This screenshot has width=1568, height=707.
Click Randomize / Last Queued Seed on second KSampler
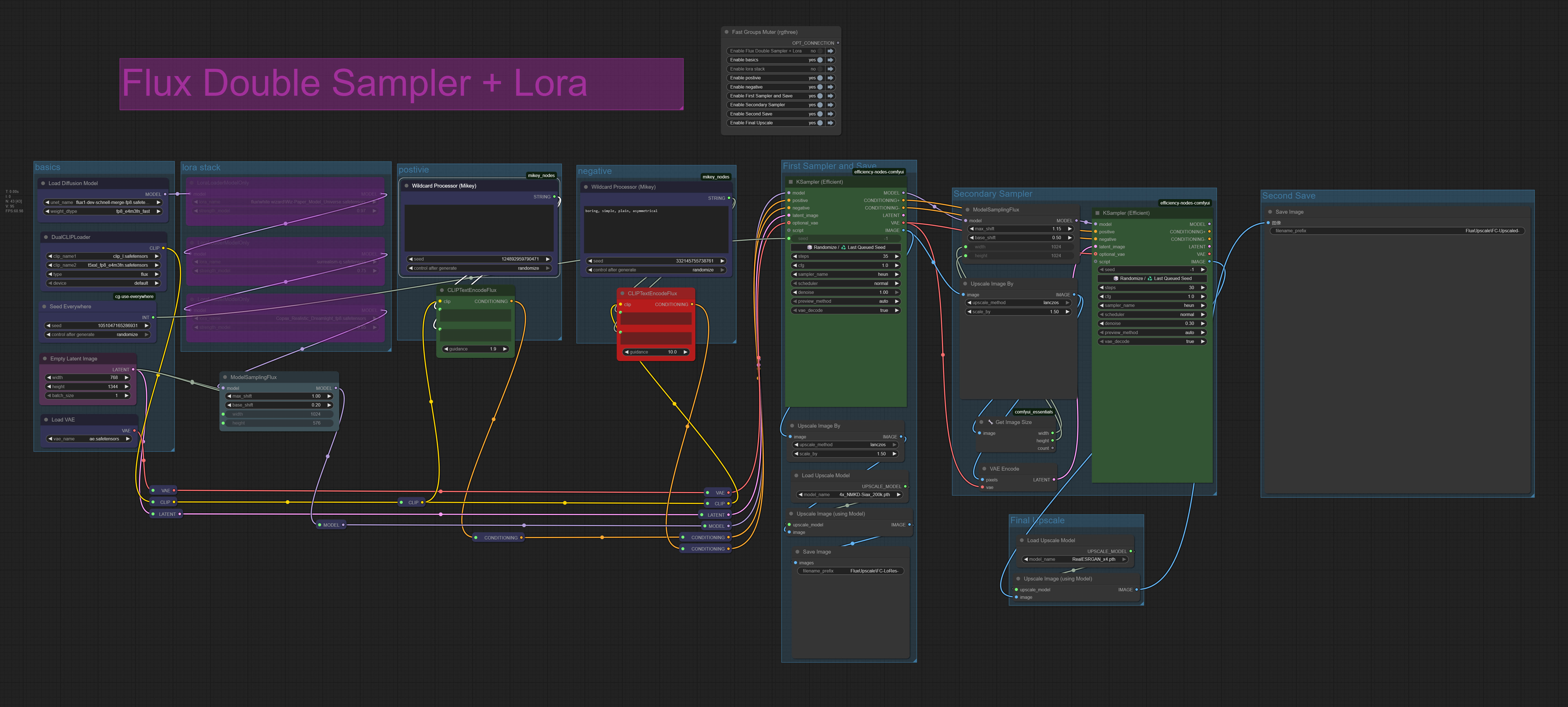point(1152,278)
